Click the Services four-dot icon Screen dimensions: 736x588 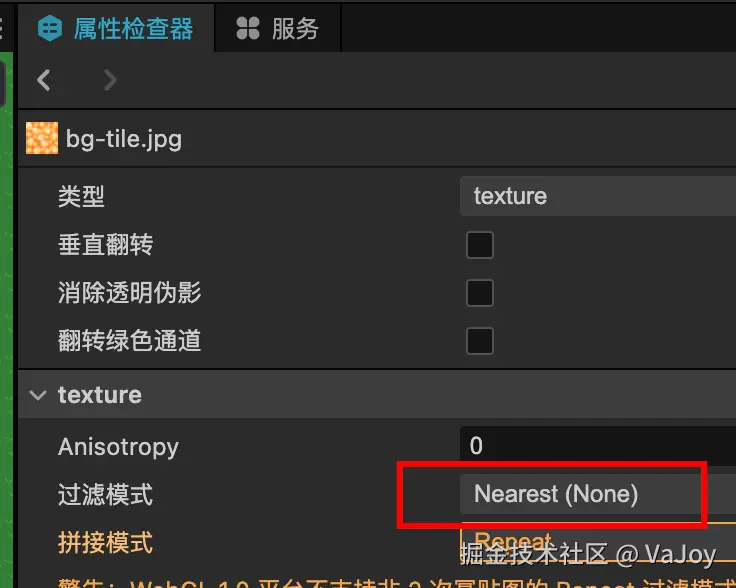pyautogui.click(x=248, y=28)
